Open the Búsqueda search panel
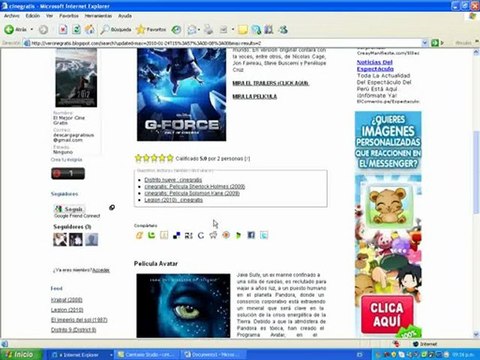 pos(116,30)
